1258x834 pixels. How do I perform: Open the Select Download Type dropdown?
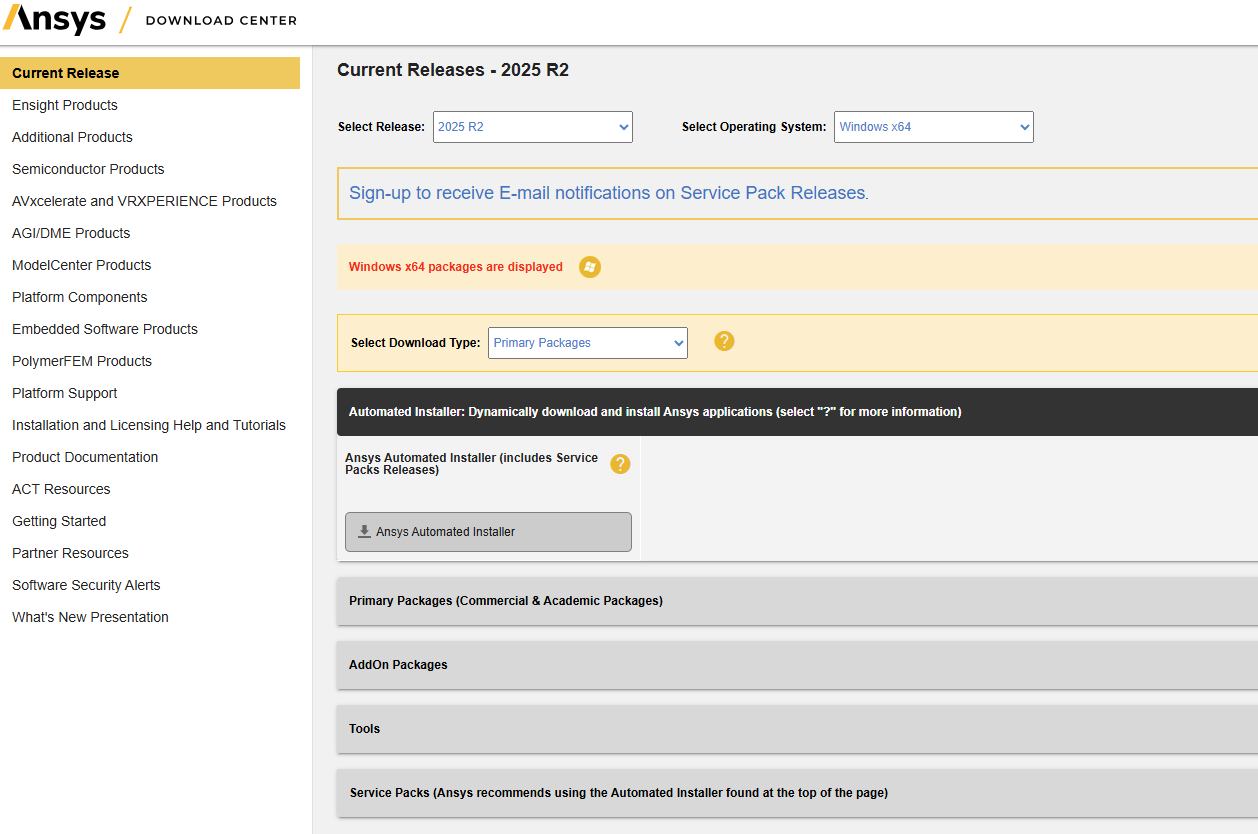click(587, 343)
